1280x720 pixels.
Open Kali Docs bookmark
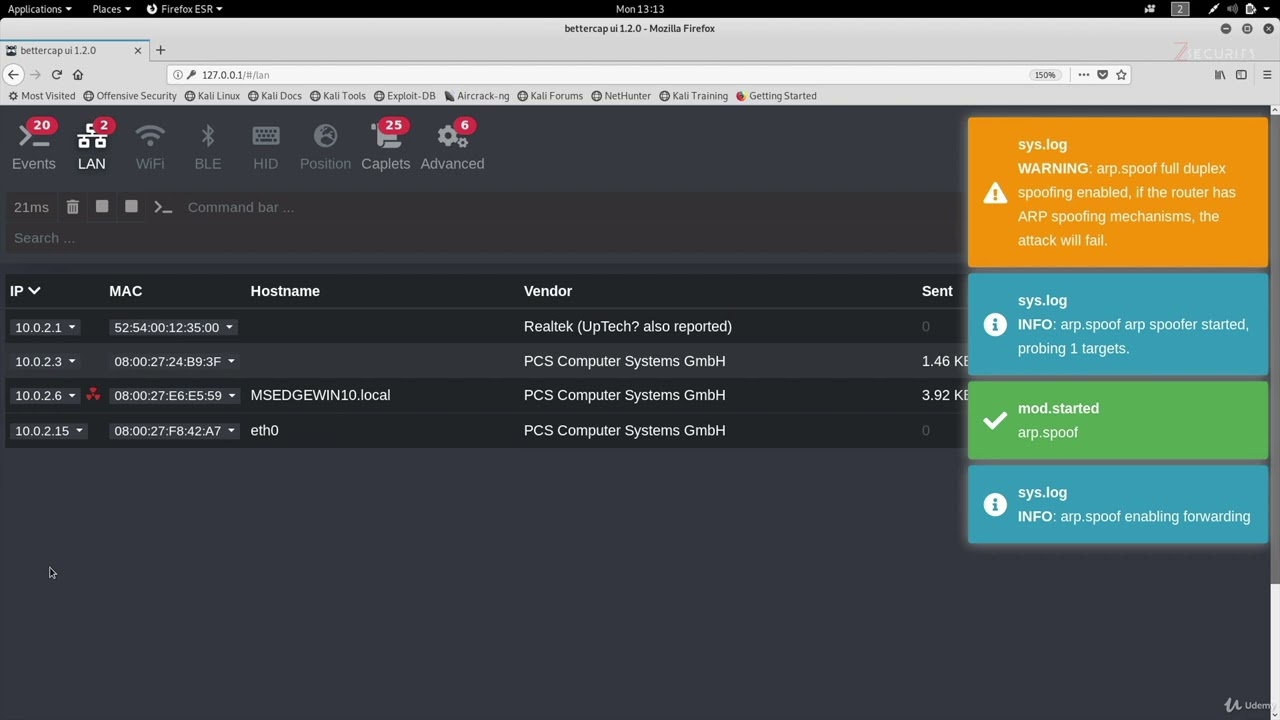(275, 96)
